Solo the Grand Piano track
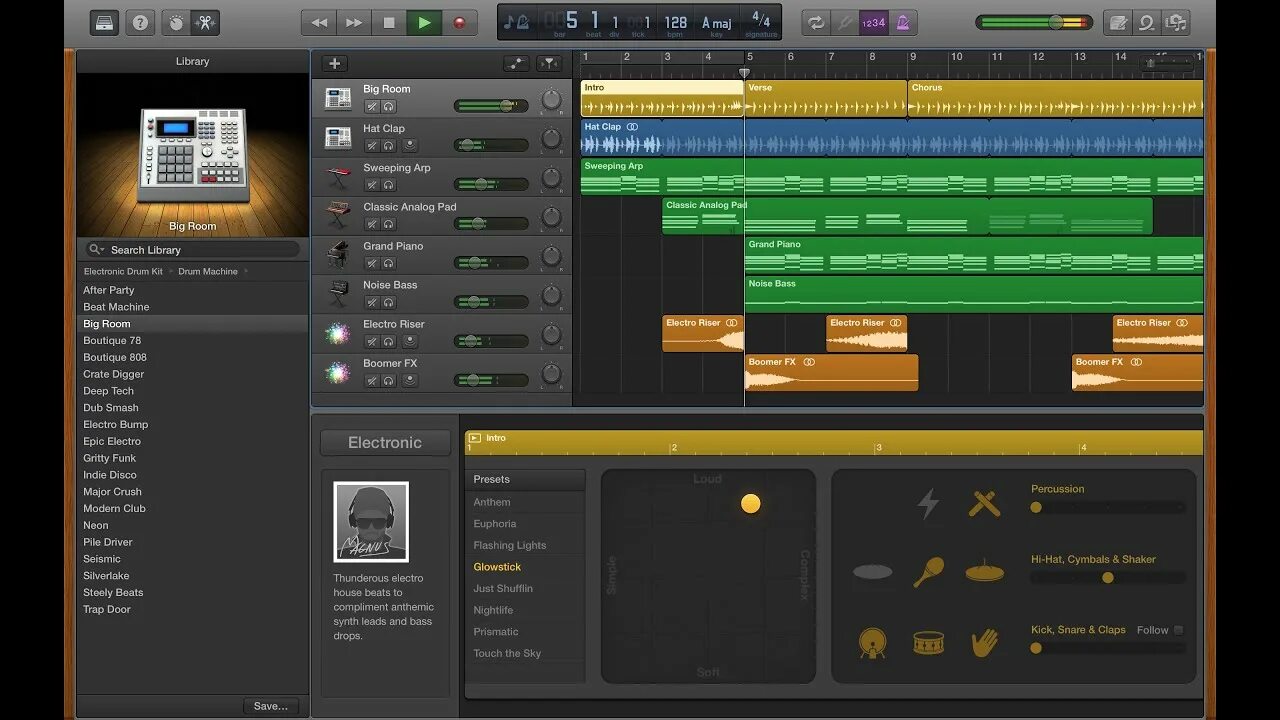The height and width of the screenshot is (720, 1280). coord(389,263)
